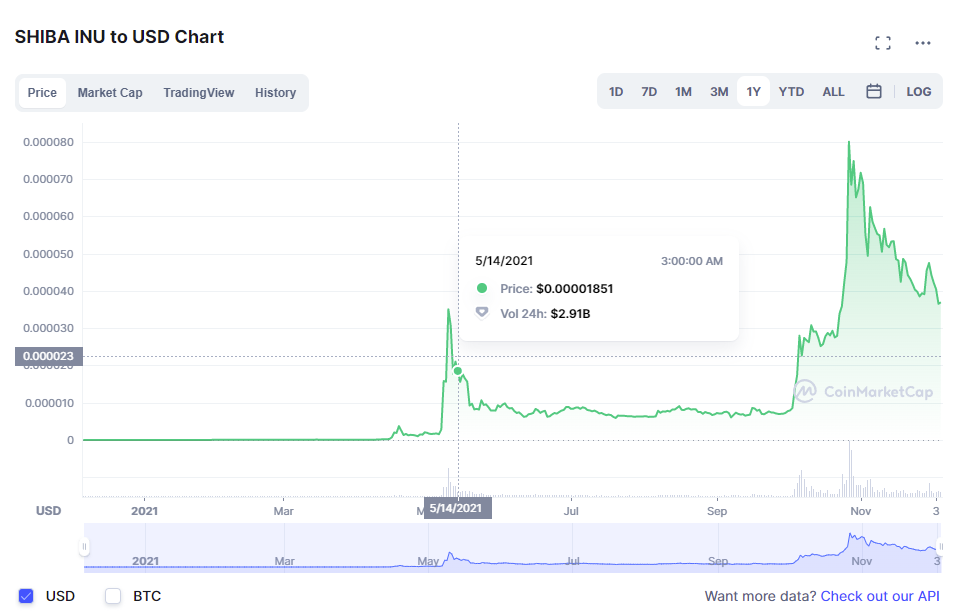Viewport: 957px width, 612px height.
Task: Click the right handle of range navigator
Action: pyautogui.click(x=941, y=546)
